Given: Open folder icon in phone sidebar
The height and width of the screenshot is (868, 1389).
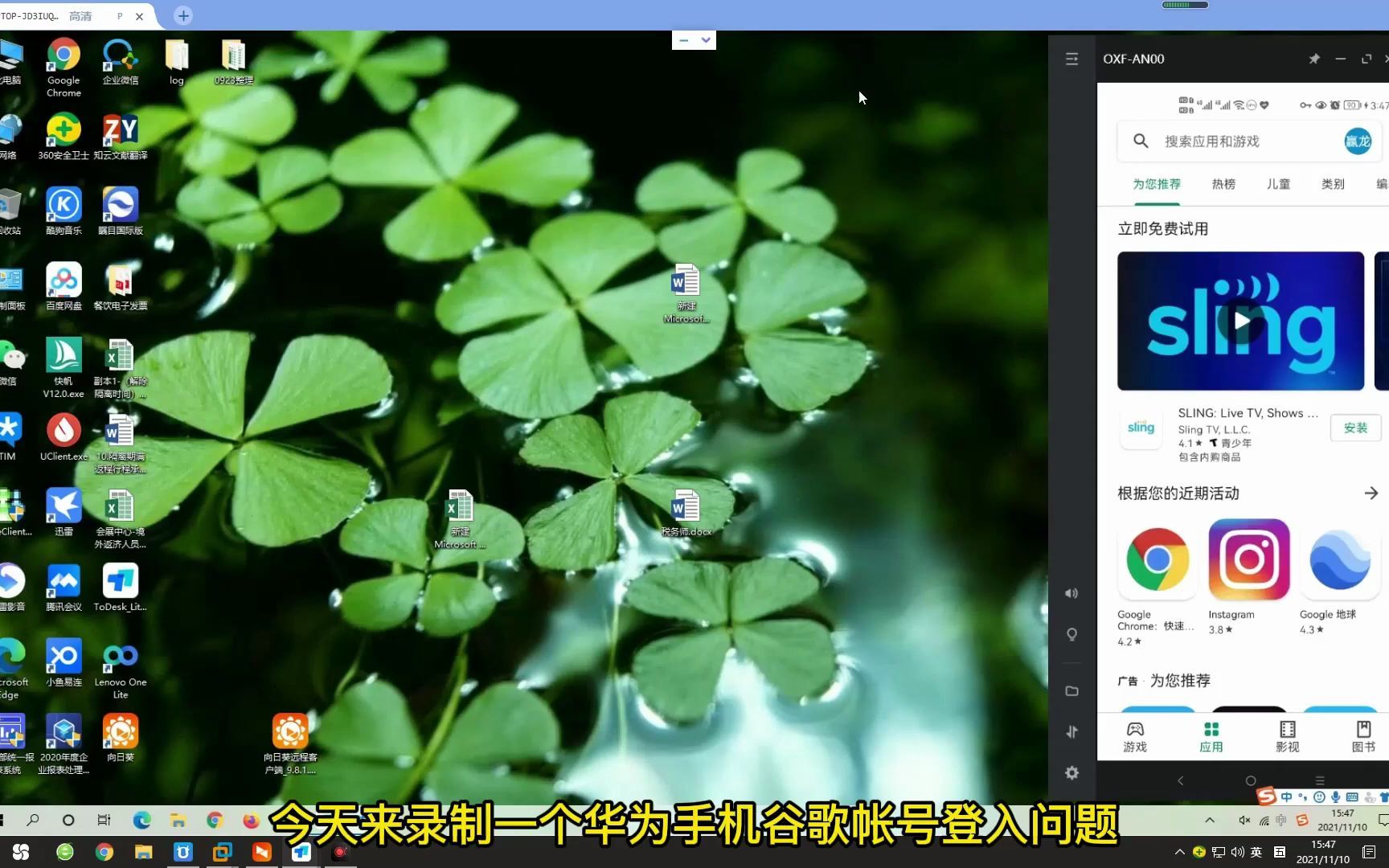Looking at the screenshot, I should (x=1071, y=690).
